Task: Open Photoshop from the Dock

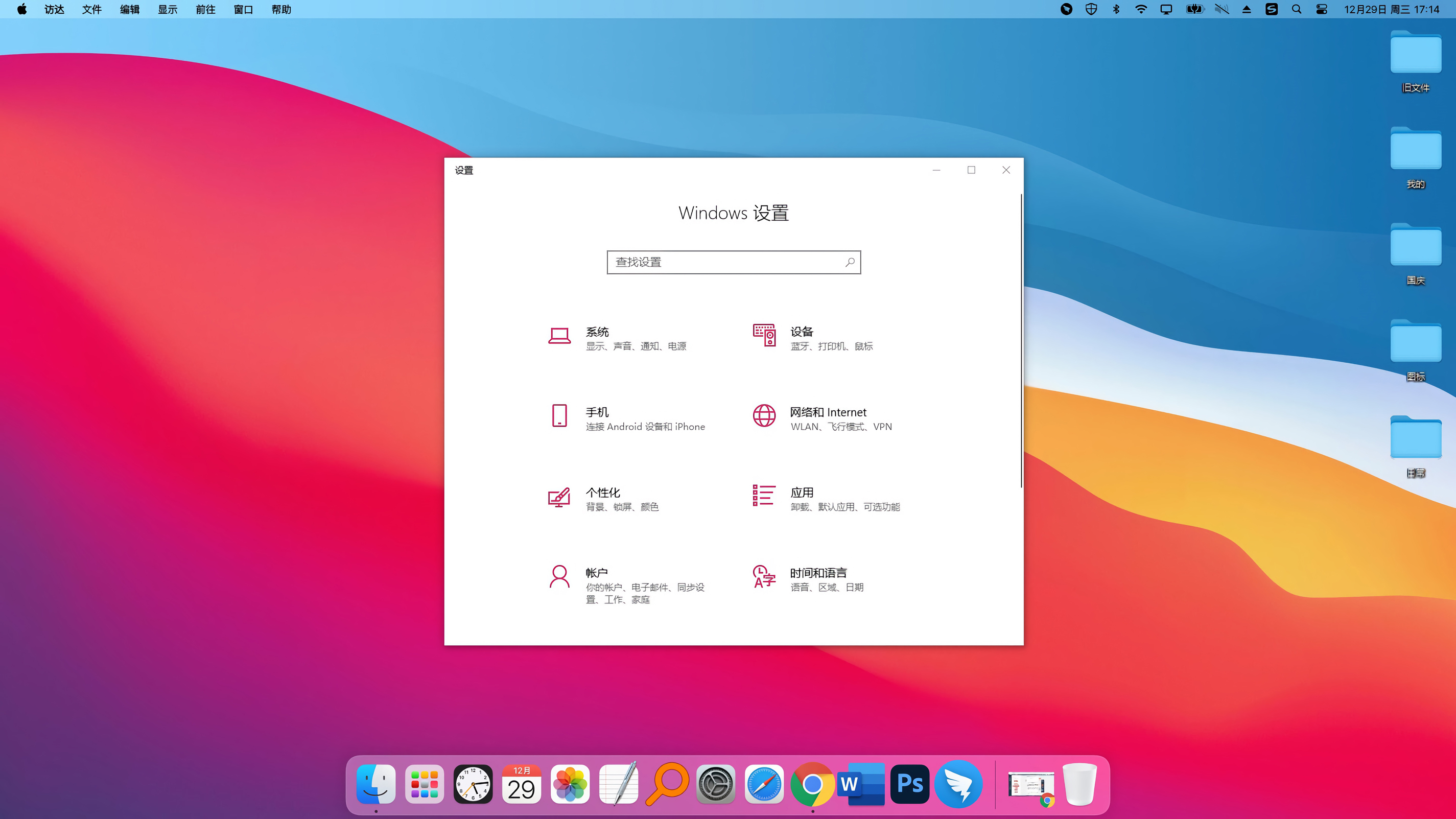Action: [x=909, y=784]
